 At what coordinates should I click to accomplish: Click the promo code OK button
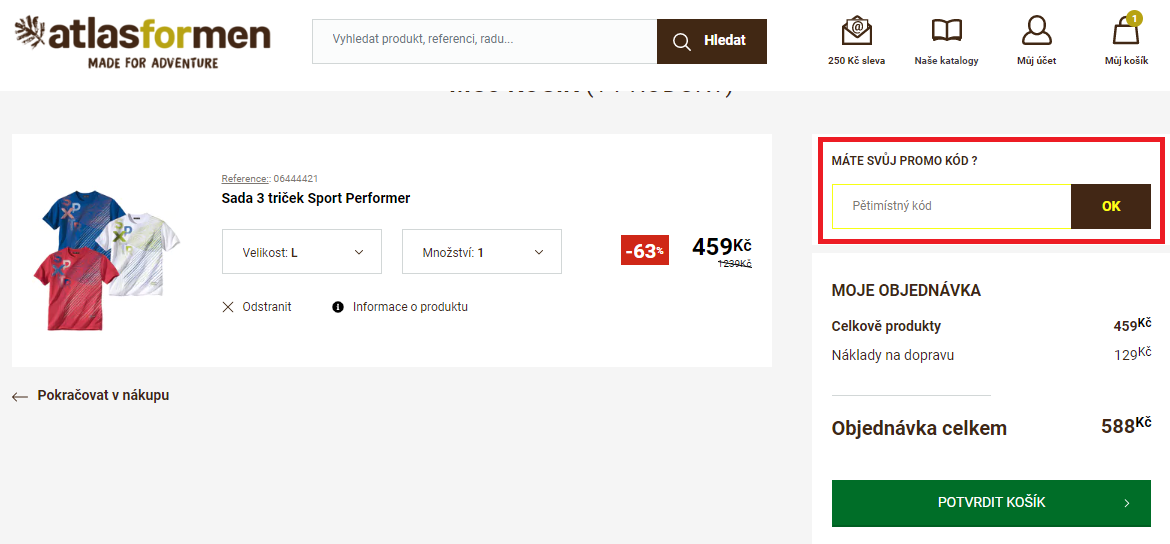(1110, 206)
